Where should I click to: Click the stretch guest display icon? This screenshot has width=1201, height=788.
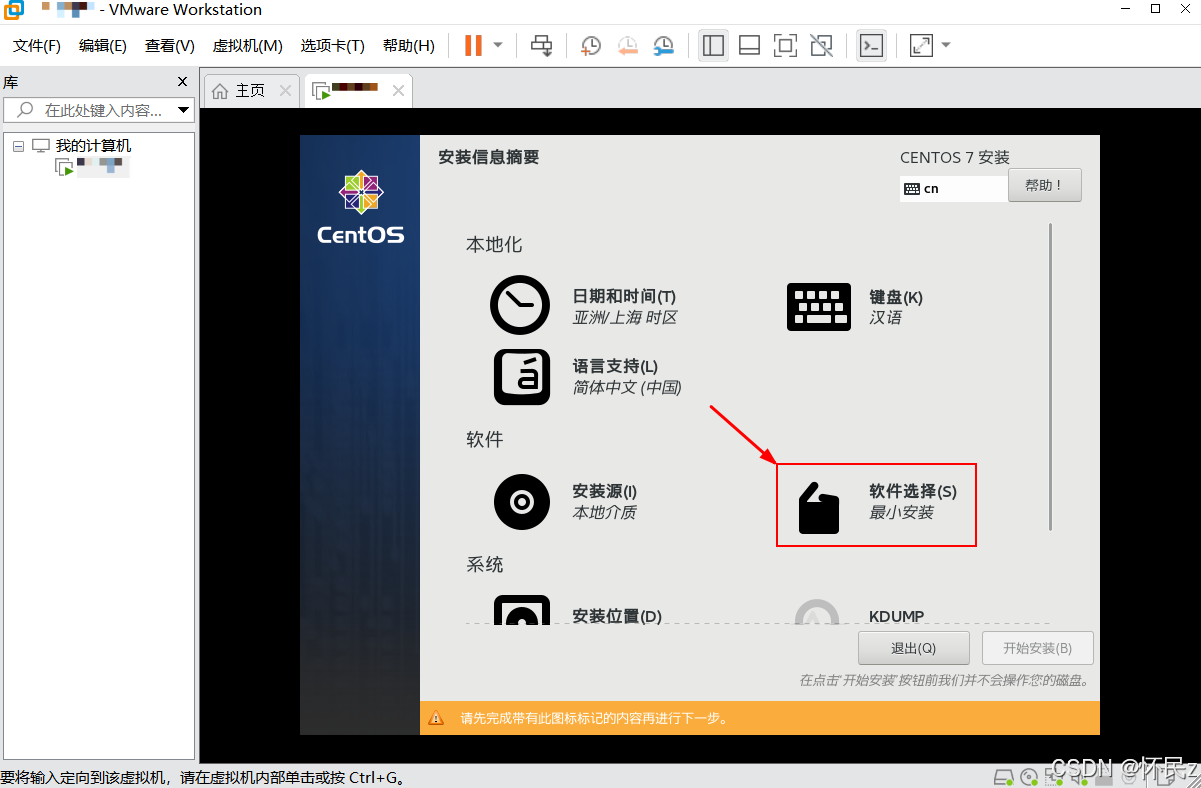pyautogui.click(x=921, y=45)
